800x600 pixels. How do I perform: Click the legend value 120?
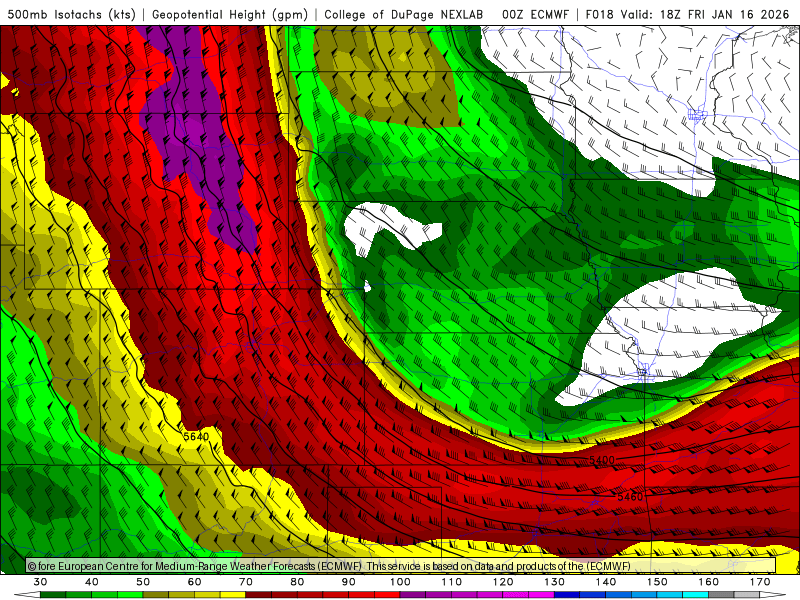[x=503, y=582]
